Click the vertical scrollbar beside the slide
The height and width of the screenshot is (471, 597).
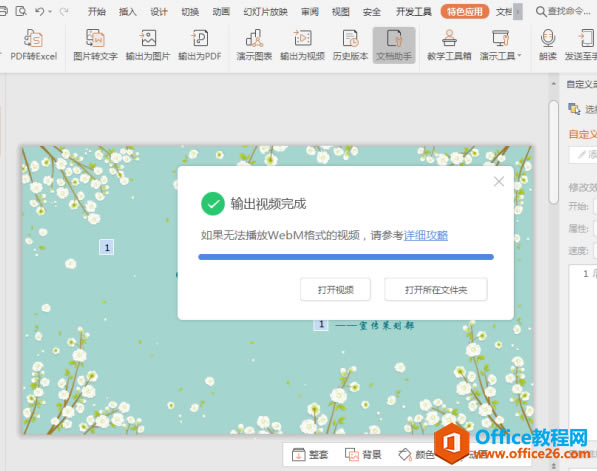[x=554, y=152]
